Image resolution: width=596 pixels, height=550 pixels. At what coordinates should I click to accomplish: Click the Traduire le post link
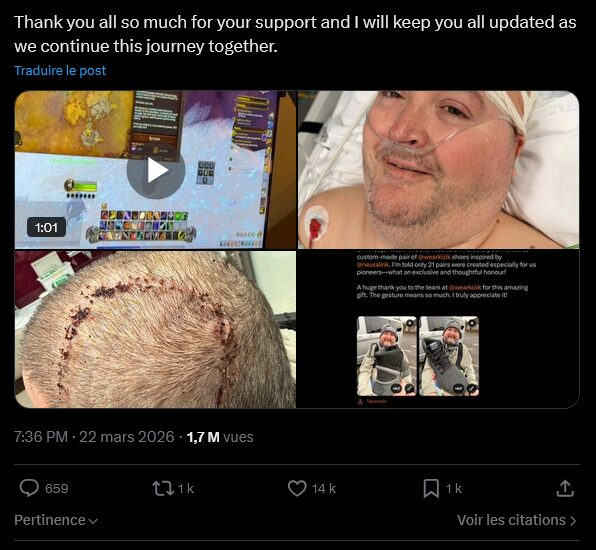60,71
